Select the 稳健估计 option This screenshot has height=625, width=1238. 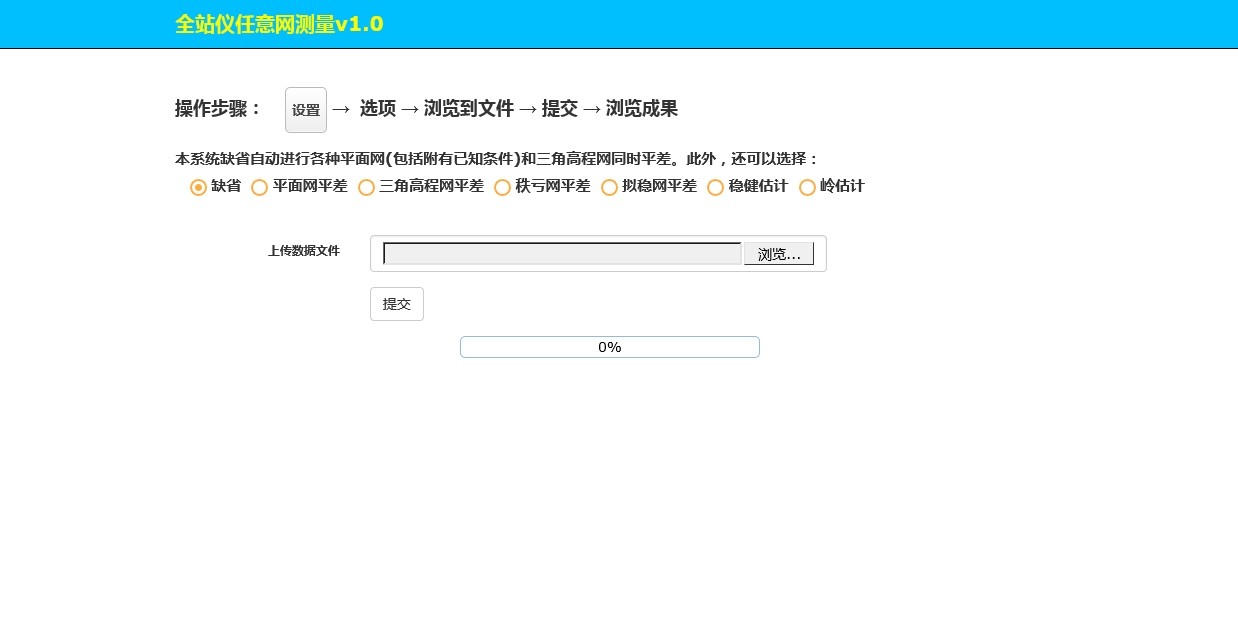point(716,187)
